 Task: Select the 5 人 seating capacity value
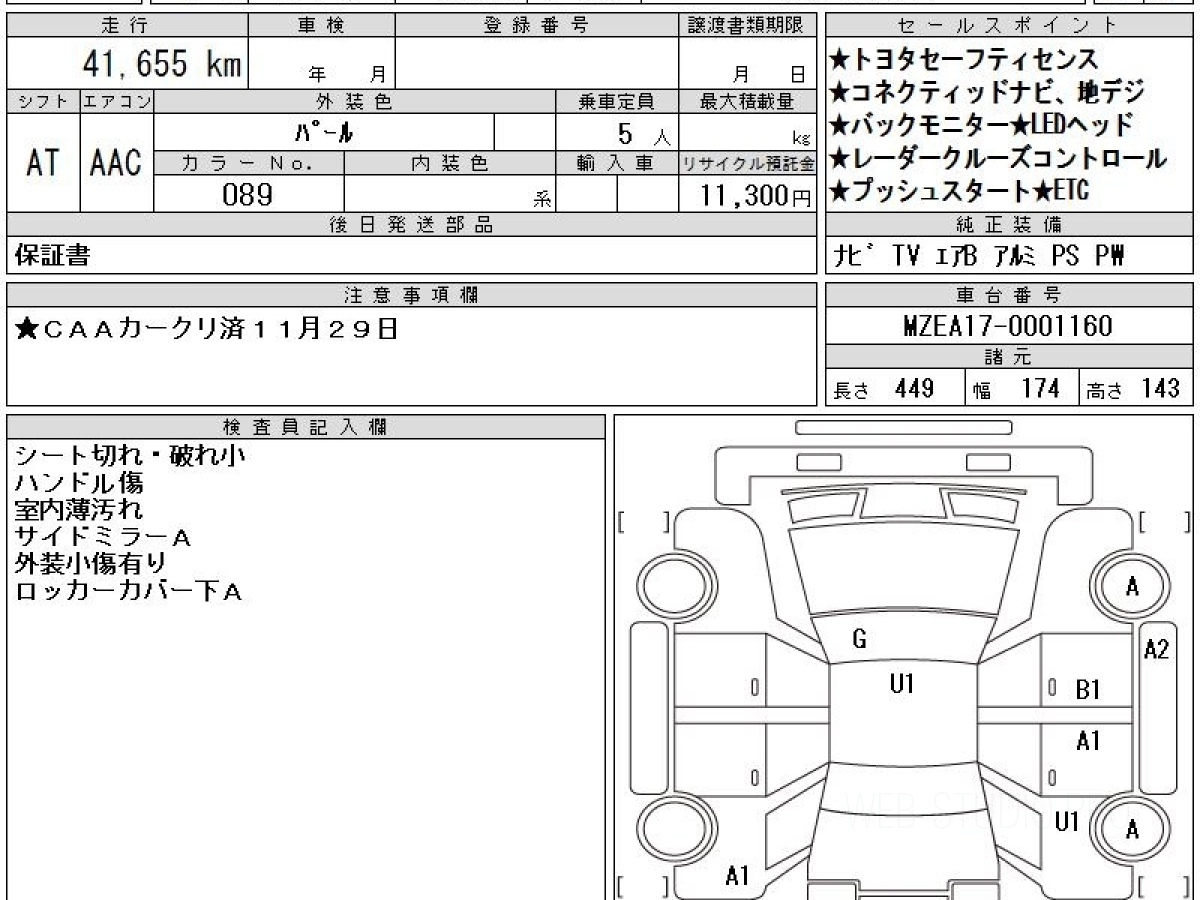click(x=643, y=133)
